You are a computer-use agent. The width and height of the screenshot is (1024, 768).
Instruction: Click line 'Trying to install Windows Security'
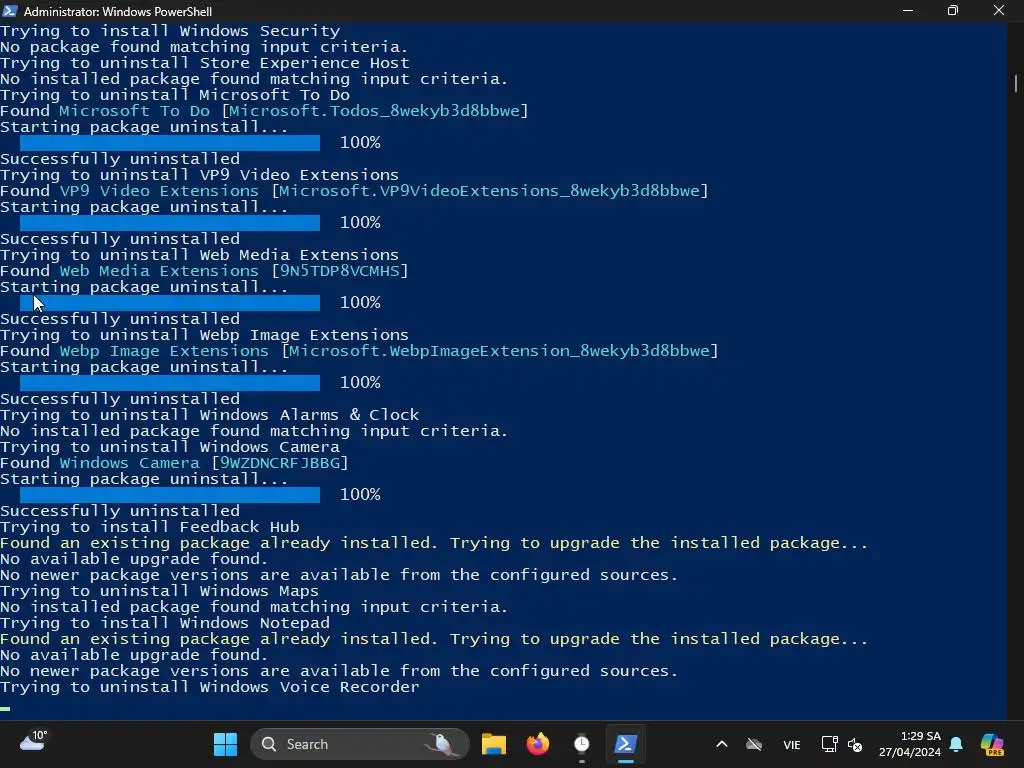170,31
